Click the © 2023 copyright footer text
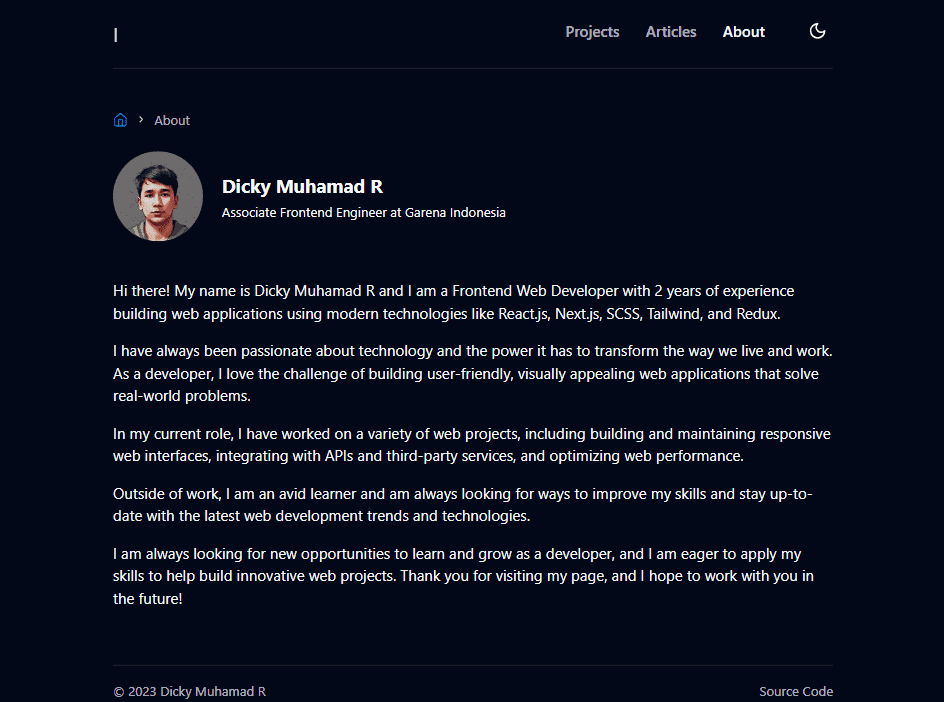Image resolution: width=944 pixels, height=702 pixels. (x=189, y=691)
